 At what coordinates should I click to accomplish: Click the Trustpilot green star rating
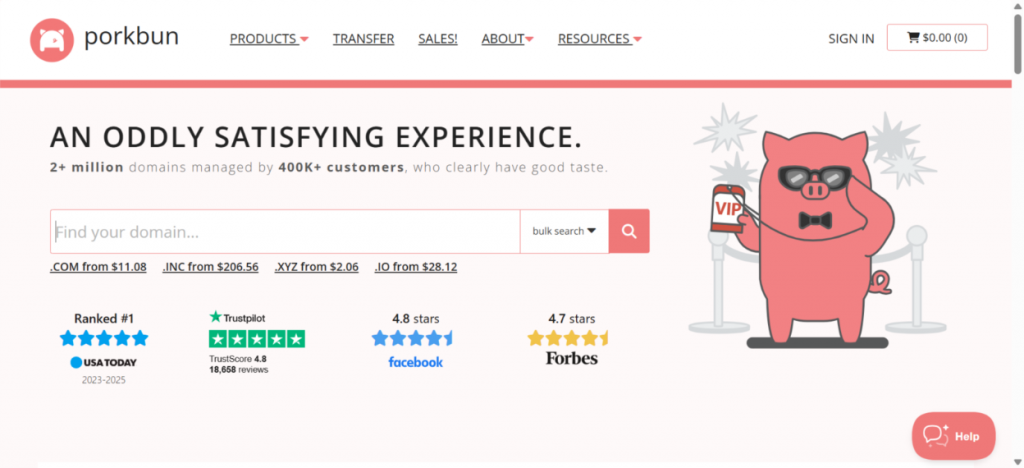(x=257, y=339)
